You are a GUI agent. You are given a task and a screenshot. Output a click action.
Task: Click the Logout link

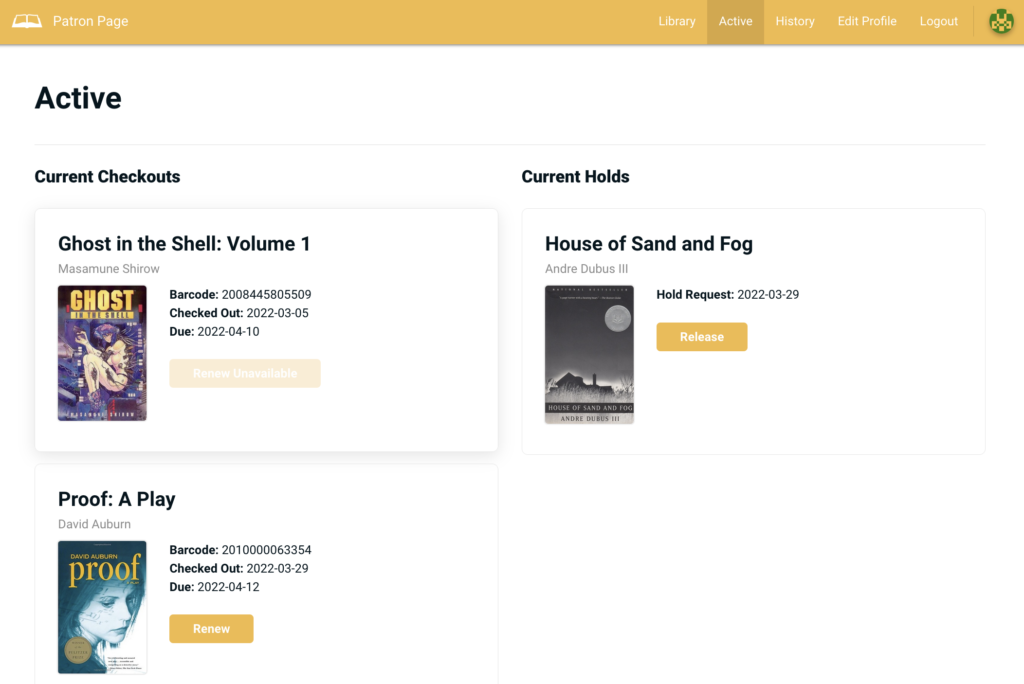click(939, 21)
